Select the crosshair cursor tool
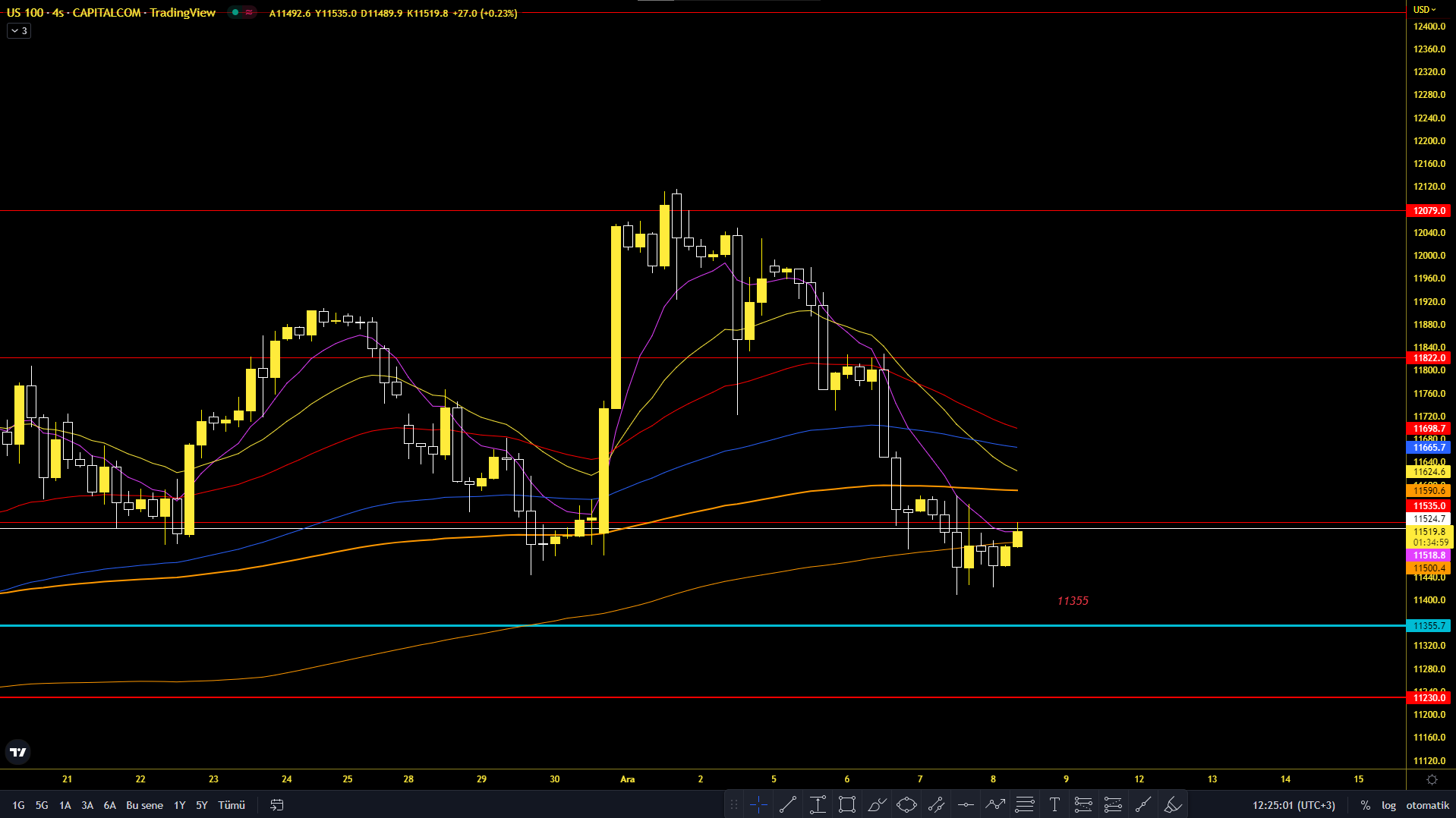1456x818 pixels. click(758, 805)
